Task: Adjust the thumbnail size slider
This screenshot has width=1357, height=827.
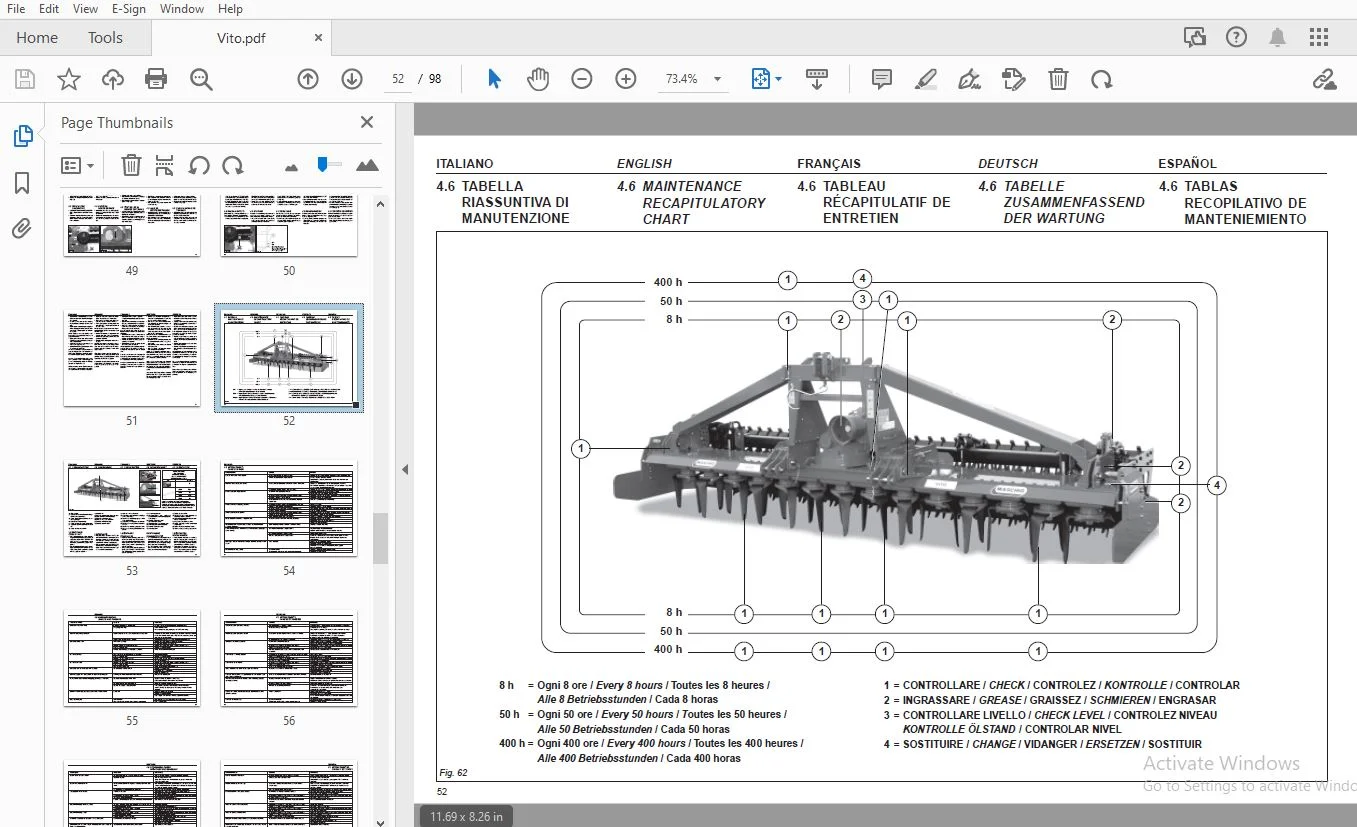Action: pyautogui.click(x=322, y=163)
